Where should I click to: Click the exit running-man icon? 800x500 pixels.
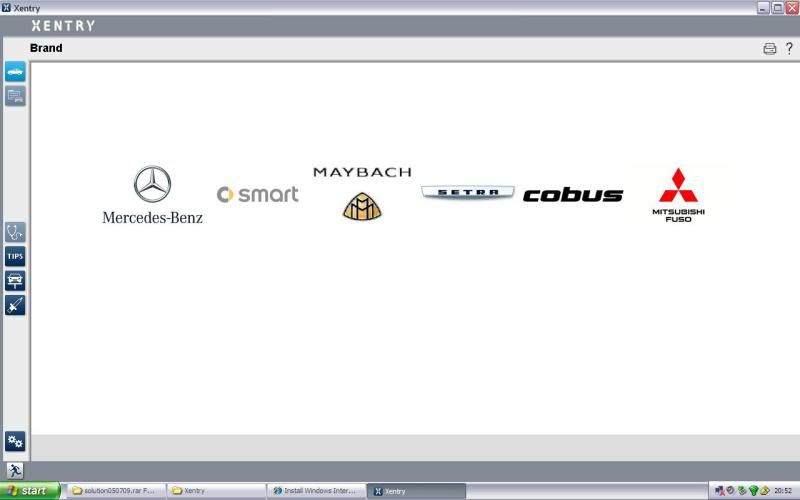[15, 470]
